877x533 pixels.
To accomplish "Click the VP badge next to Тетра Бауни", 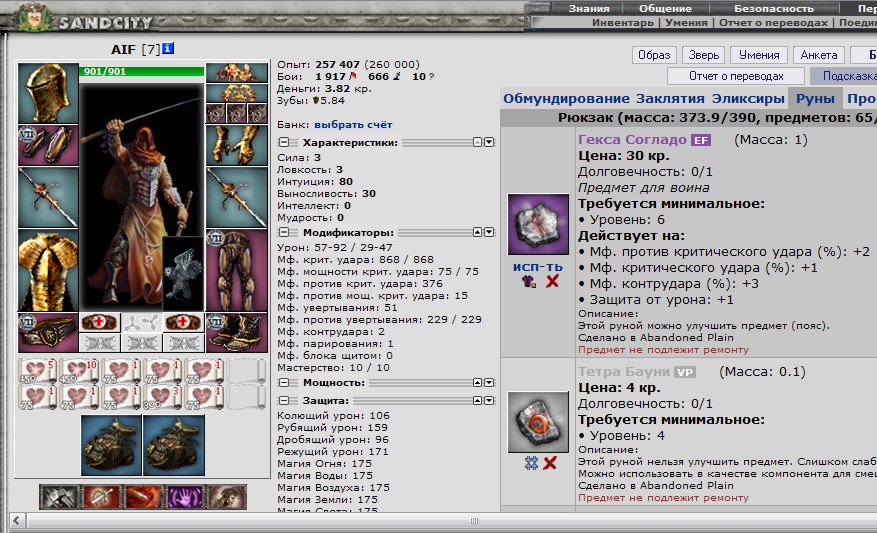I will (x=685, y=372).
